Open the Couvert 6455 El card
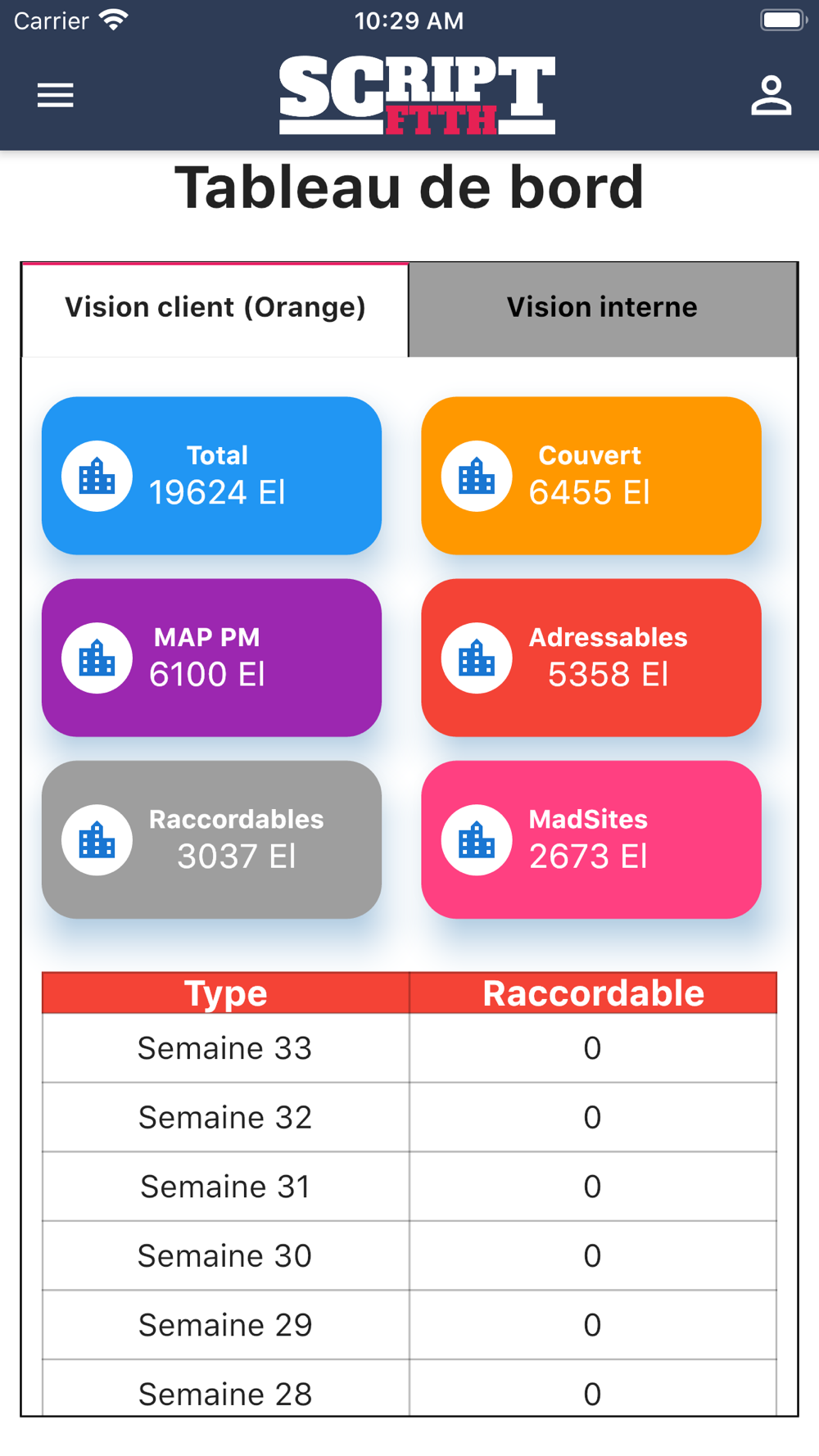Viewport: 819px width, 1456px height. pyautogui.click(x=591, y=476)
